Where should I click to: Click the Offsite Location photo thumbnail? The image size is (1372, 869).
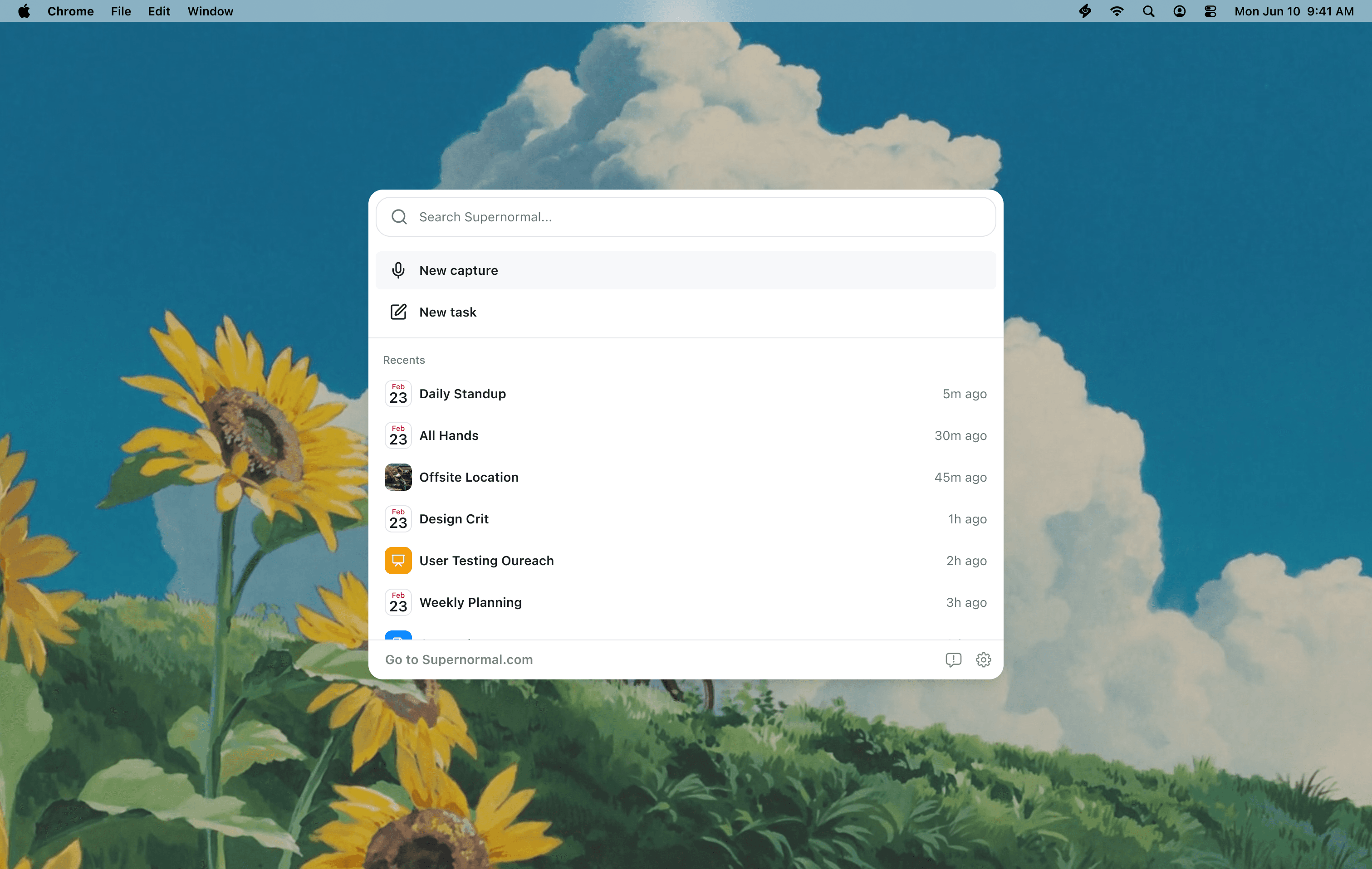pos(398,477)
